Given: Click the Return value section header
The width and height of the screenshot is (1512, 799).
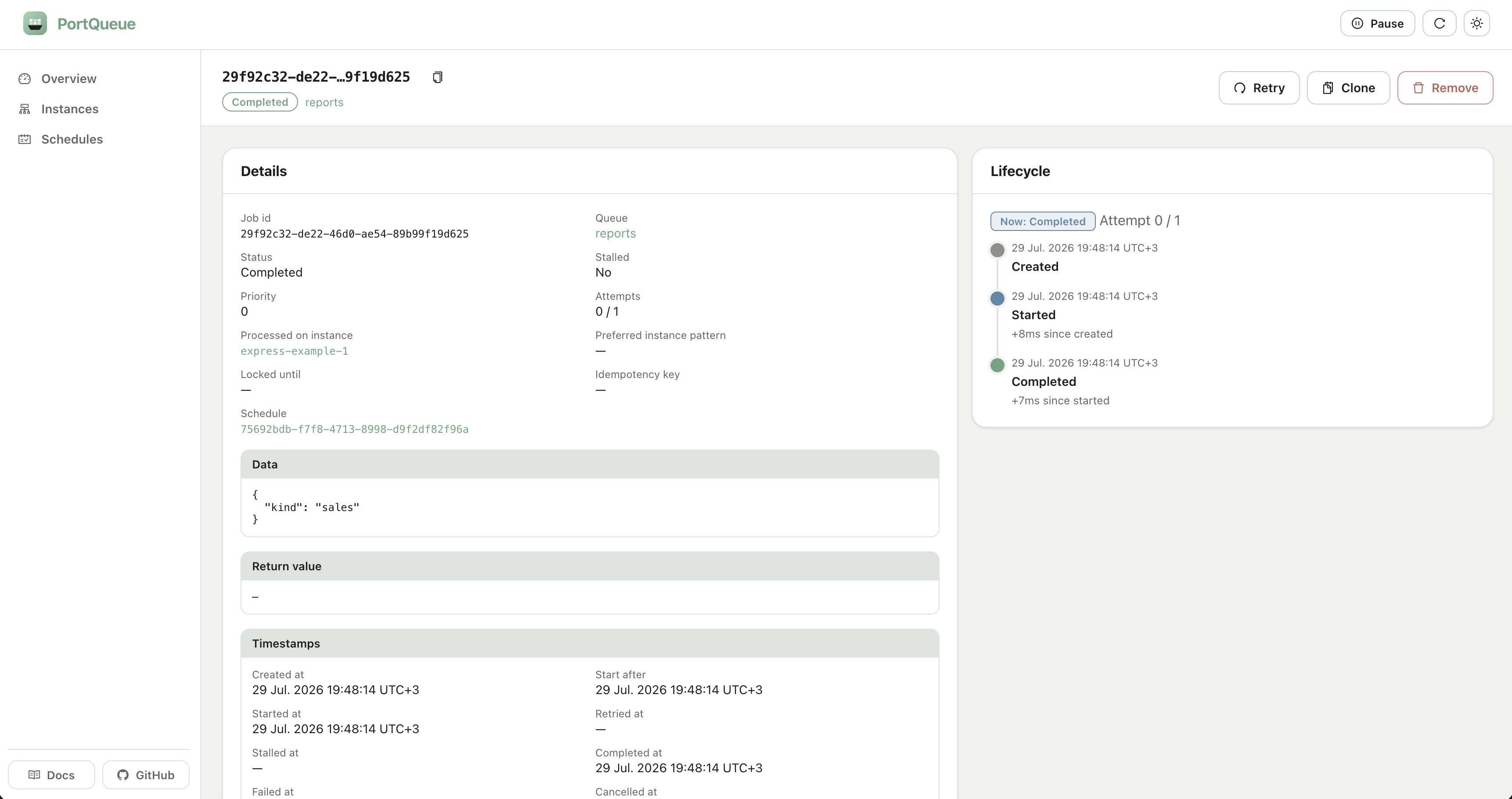Looking at the screenshot, I should [x=590, y=566].
